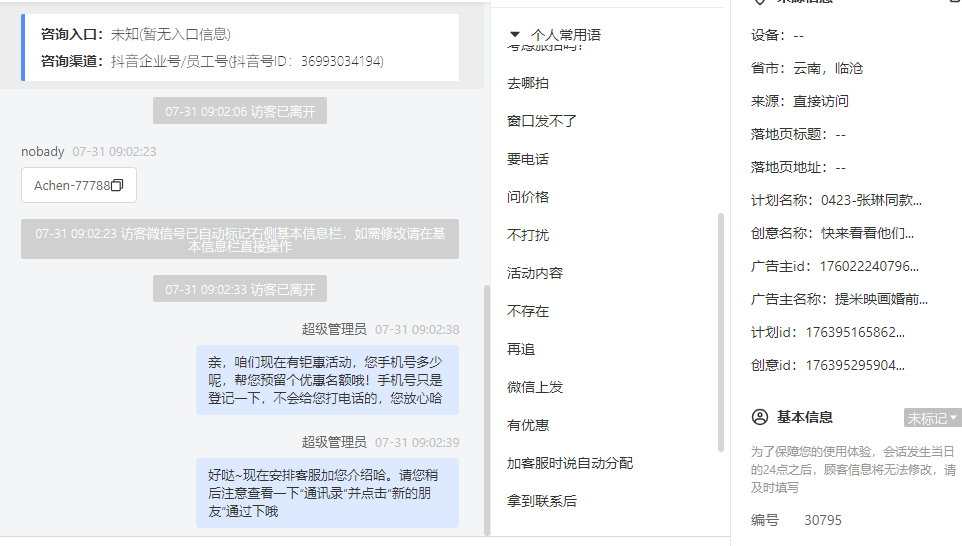The width and height of the screenshot is (962, 546).
Task: Click the 09:02:06 访客已离开 notice
Action: click(x=240, y=111)
